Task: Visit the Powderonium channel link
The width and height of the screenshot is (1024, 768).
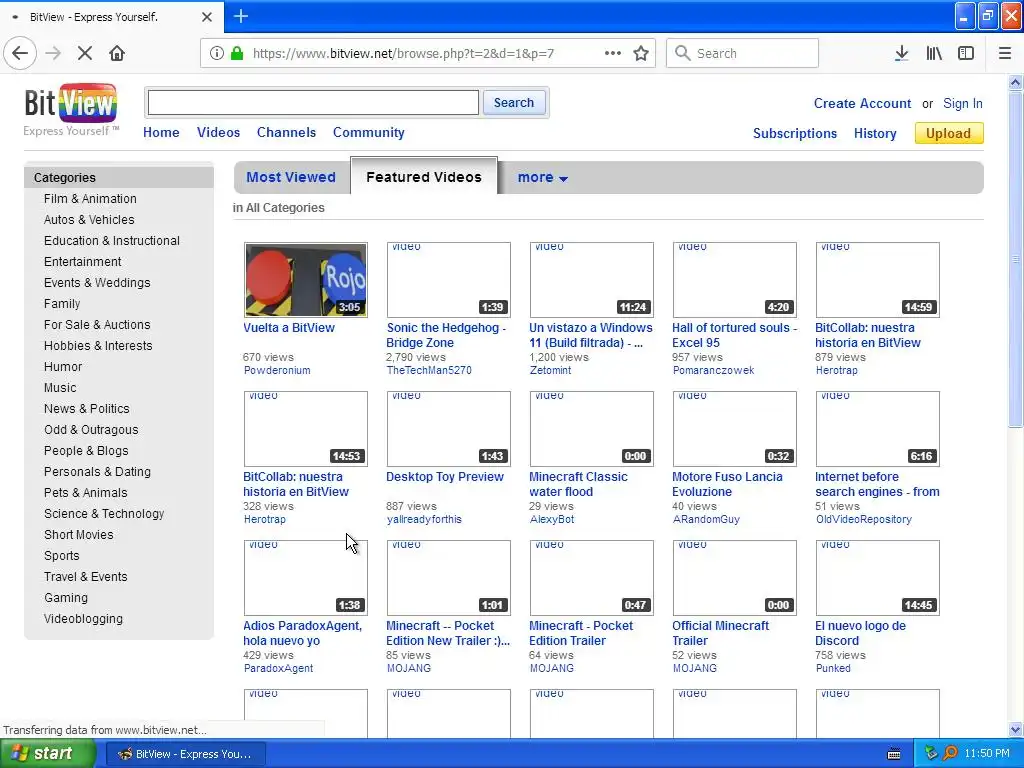Action: tap(277, 370)
